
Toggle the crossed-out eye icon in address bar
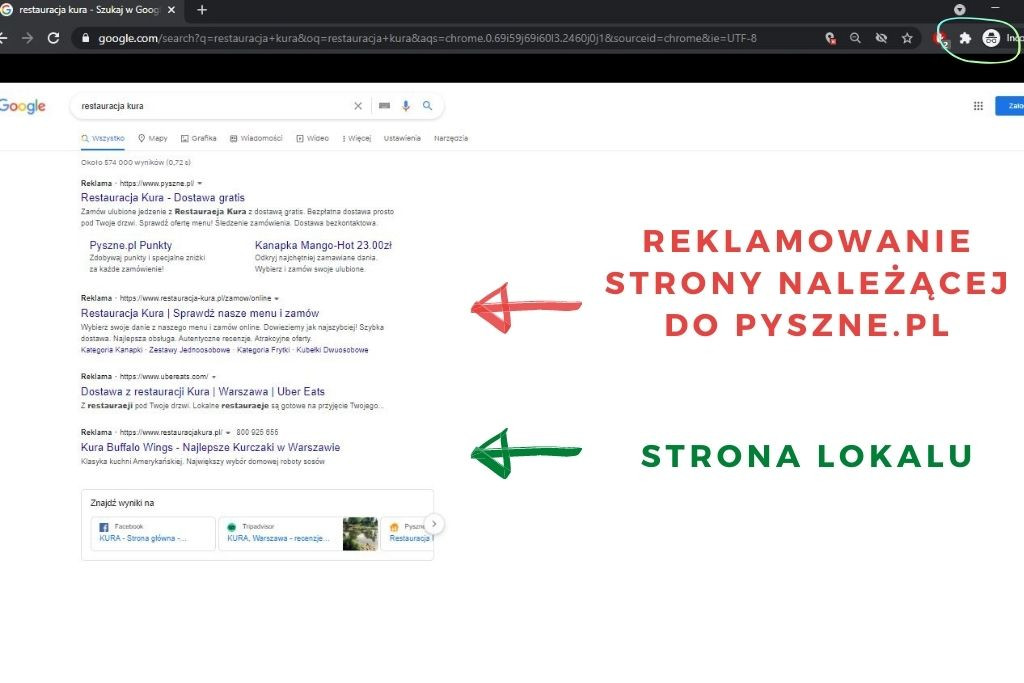click(881, 38)
